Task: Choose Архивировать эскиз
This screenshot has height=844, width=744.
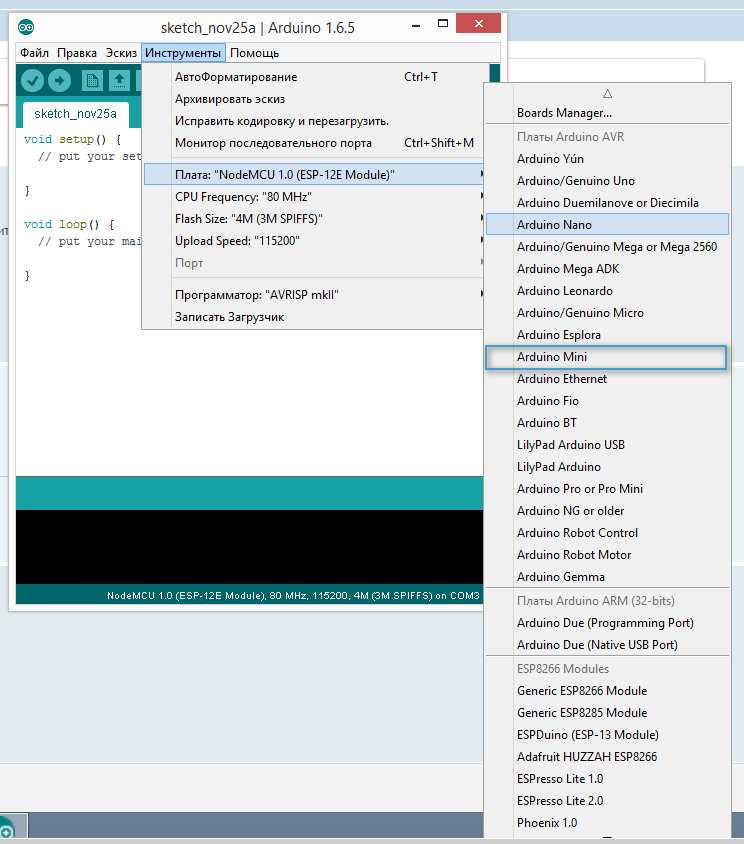Action: click(x=313, y=99)
